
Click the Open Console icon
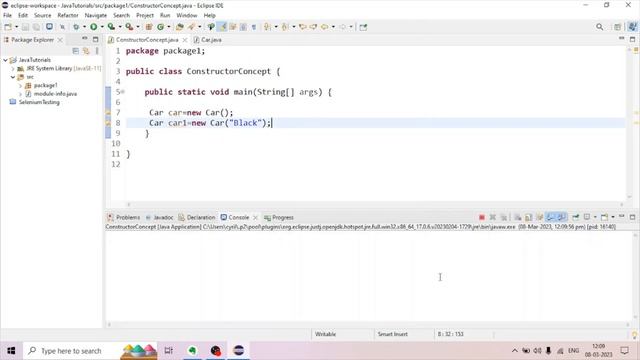(604, 218)
